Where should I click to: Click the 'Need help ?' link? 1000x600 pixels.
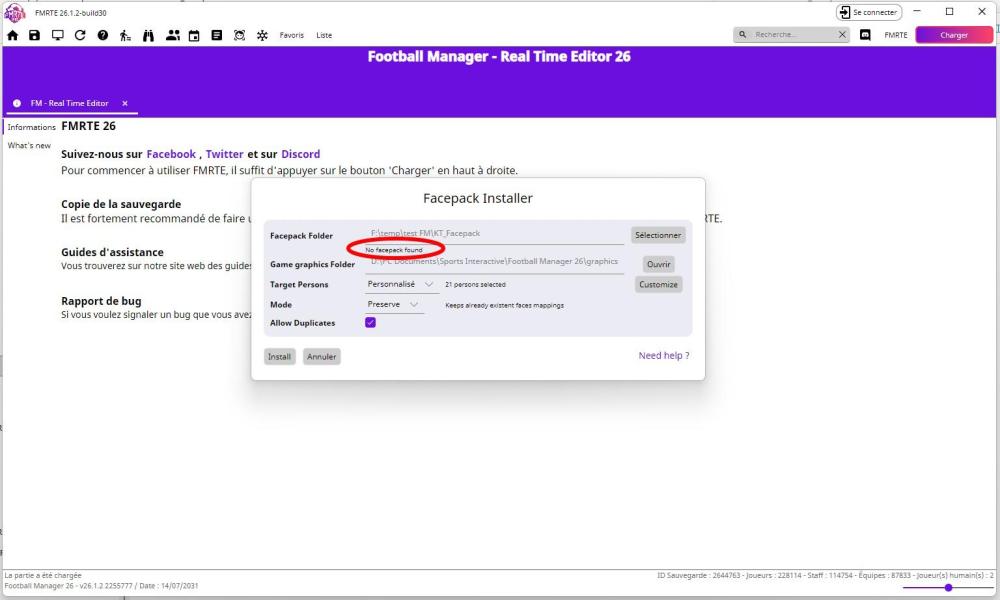[x=663, y=355]
